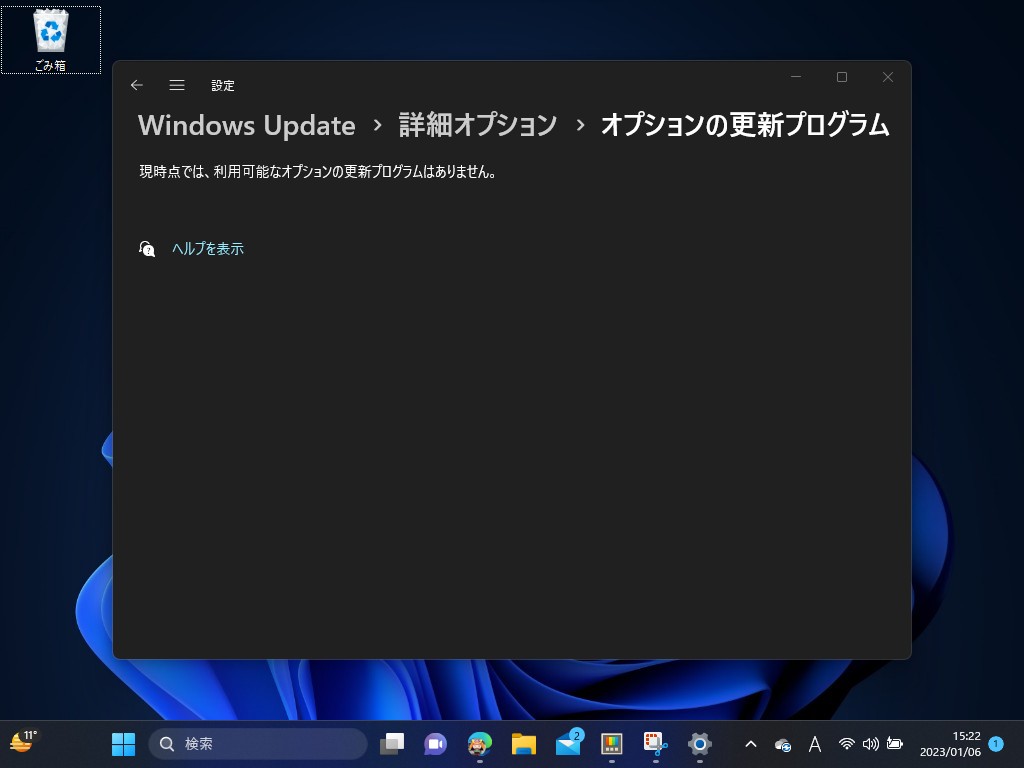This screenshot has height=768, width=1024.
Task: Go back using the Settings back arrow
Action: [x=137, y=85]
